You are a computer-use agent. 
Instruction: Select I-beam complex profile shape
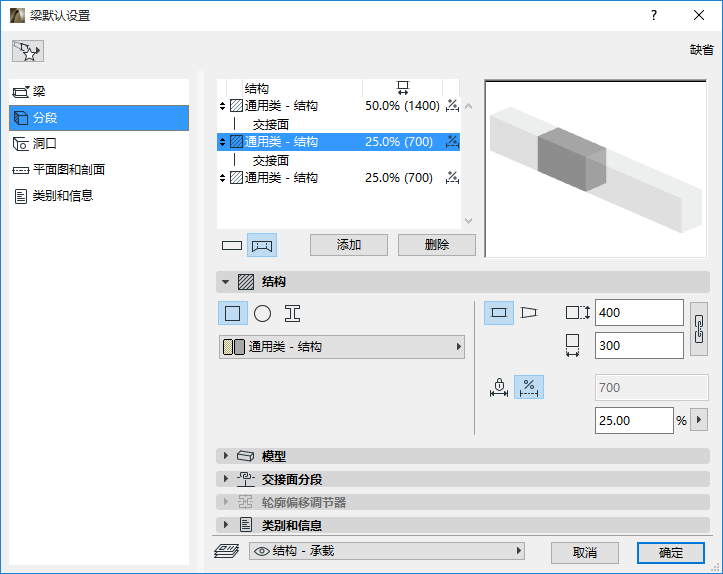[x=292, y=314]
